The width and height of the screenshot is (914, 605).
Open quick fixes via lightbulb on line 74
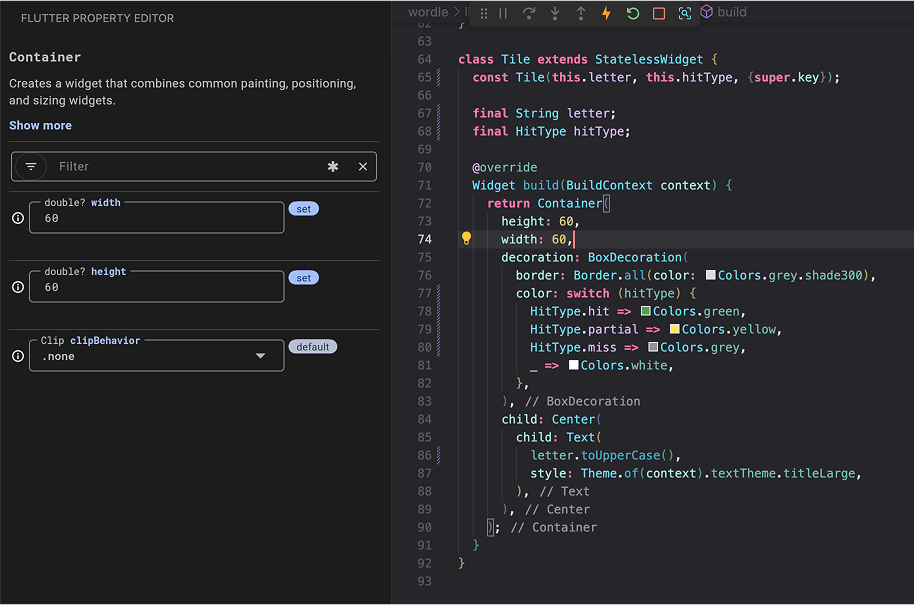tap(465, 239)
